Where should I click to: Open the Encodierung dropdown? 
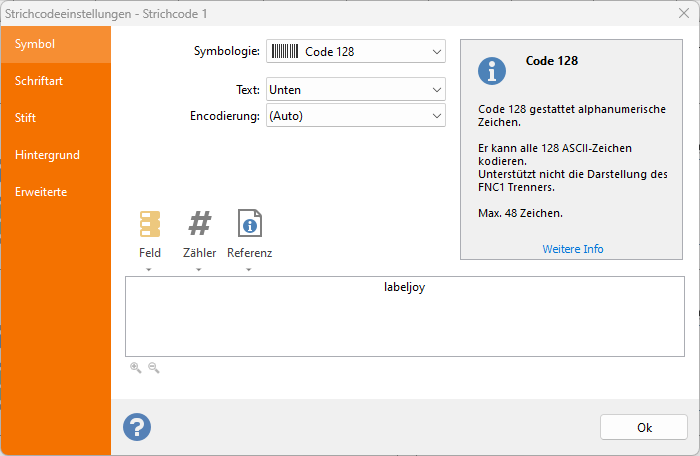(436, 116)
